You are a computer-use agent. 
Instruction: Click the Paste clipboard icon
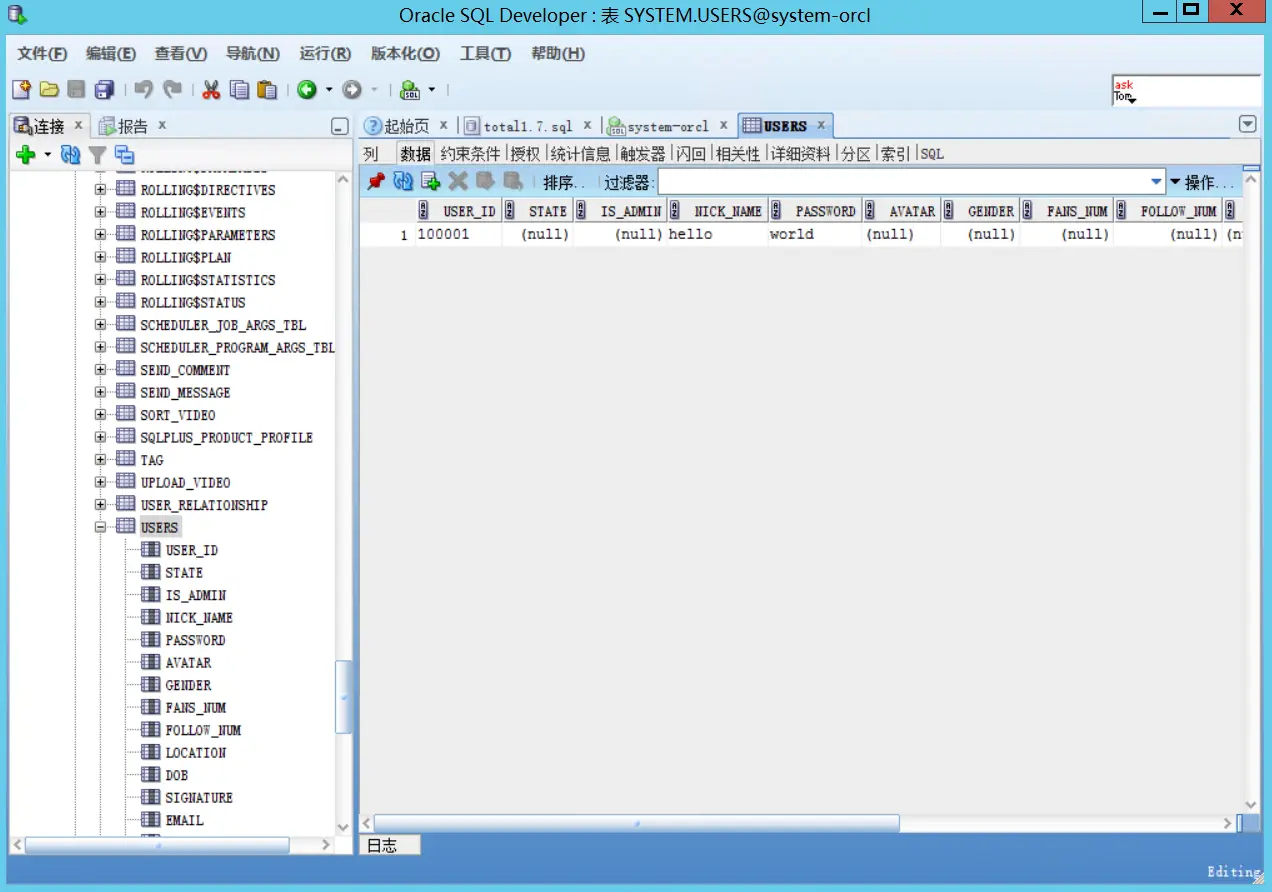click(x=267, y=90)
